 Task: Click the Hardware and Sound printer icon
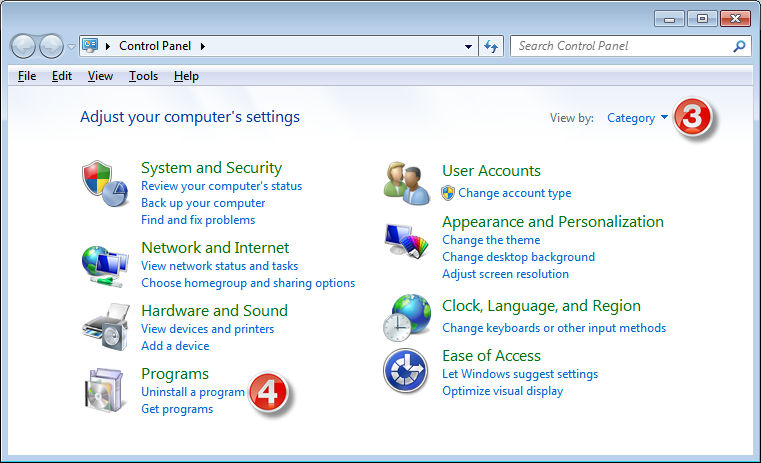[x=106, y=327]
